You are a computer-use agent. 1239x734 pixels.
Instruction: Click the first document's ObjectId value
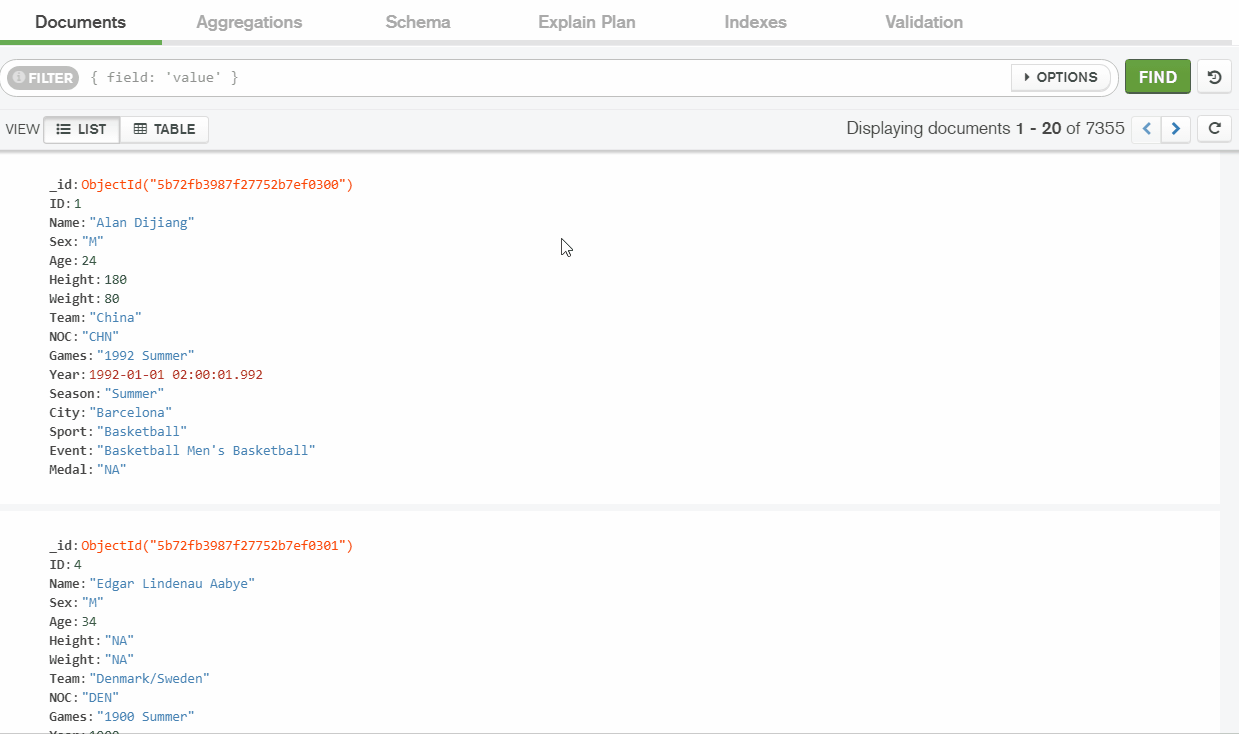(217, 185)
